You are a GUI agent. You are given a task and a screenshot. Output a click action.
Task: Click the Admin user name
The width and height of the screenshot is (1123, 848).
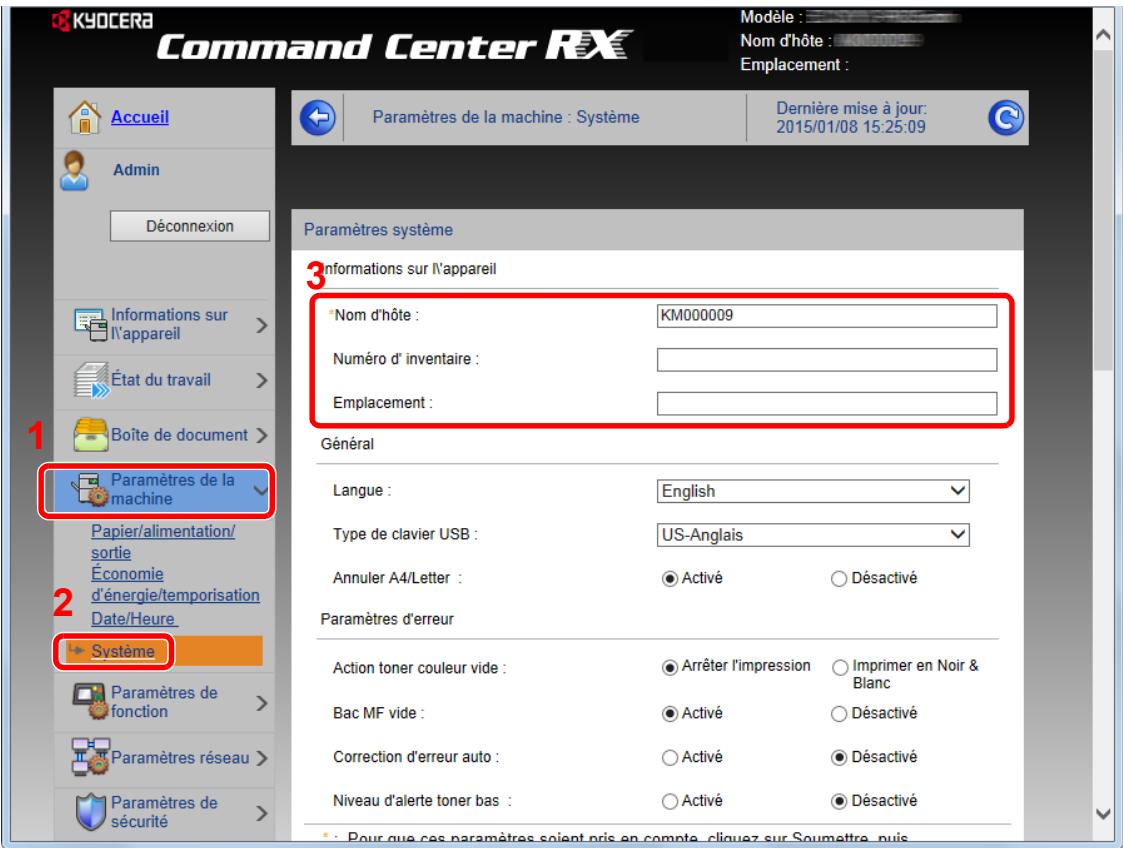click(136, 170)
